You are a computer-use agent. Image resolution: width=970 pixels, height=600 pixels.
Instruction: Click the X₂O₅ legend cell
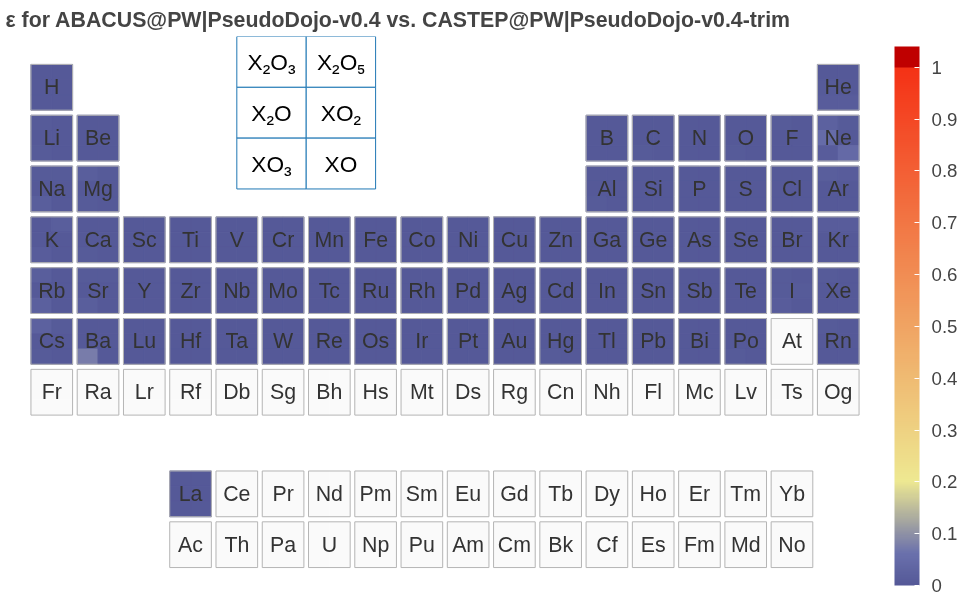(341, 63)
